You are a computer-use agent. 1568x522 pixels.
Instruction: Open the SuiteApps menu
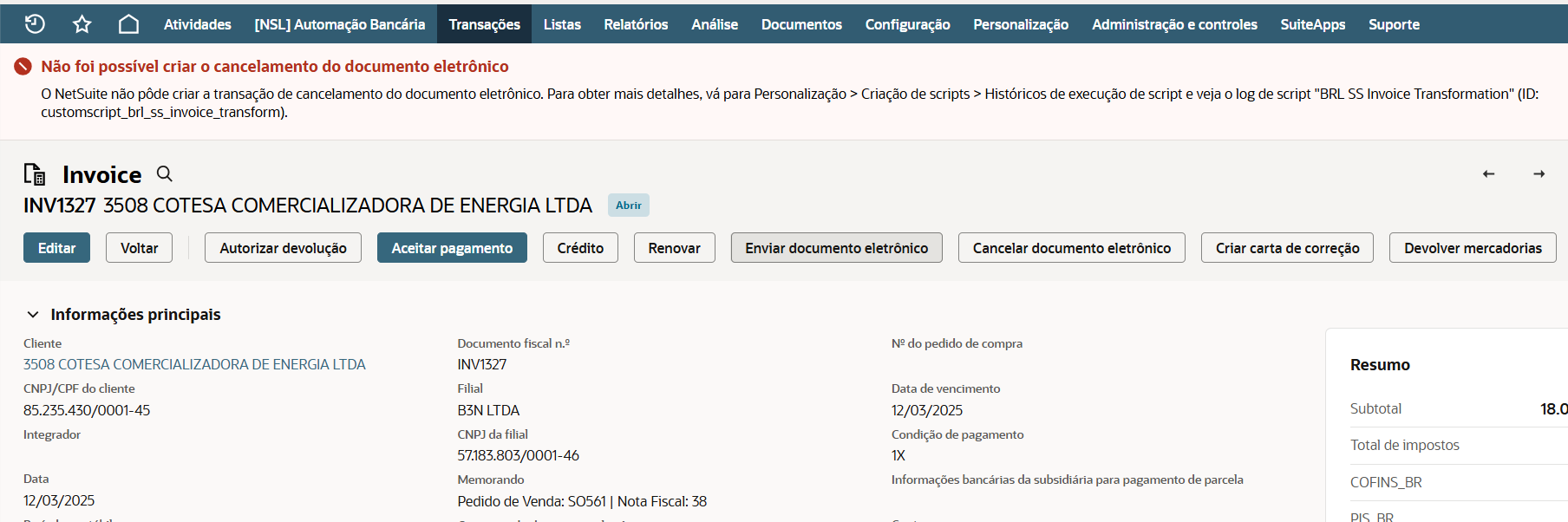tap(1312, 24)
